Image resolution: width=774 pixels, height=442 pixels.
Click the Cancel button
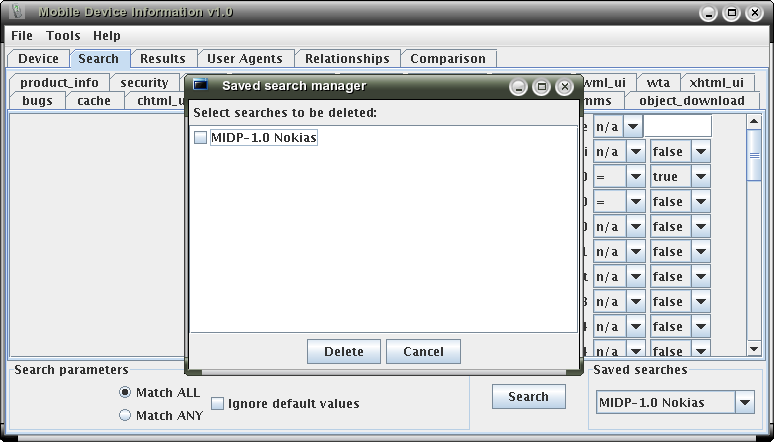pyautogui.click(x=423, y=352)
